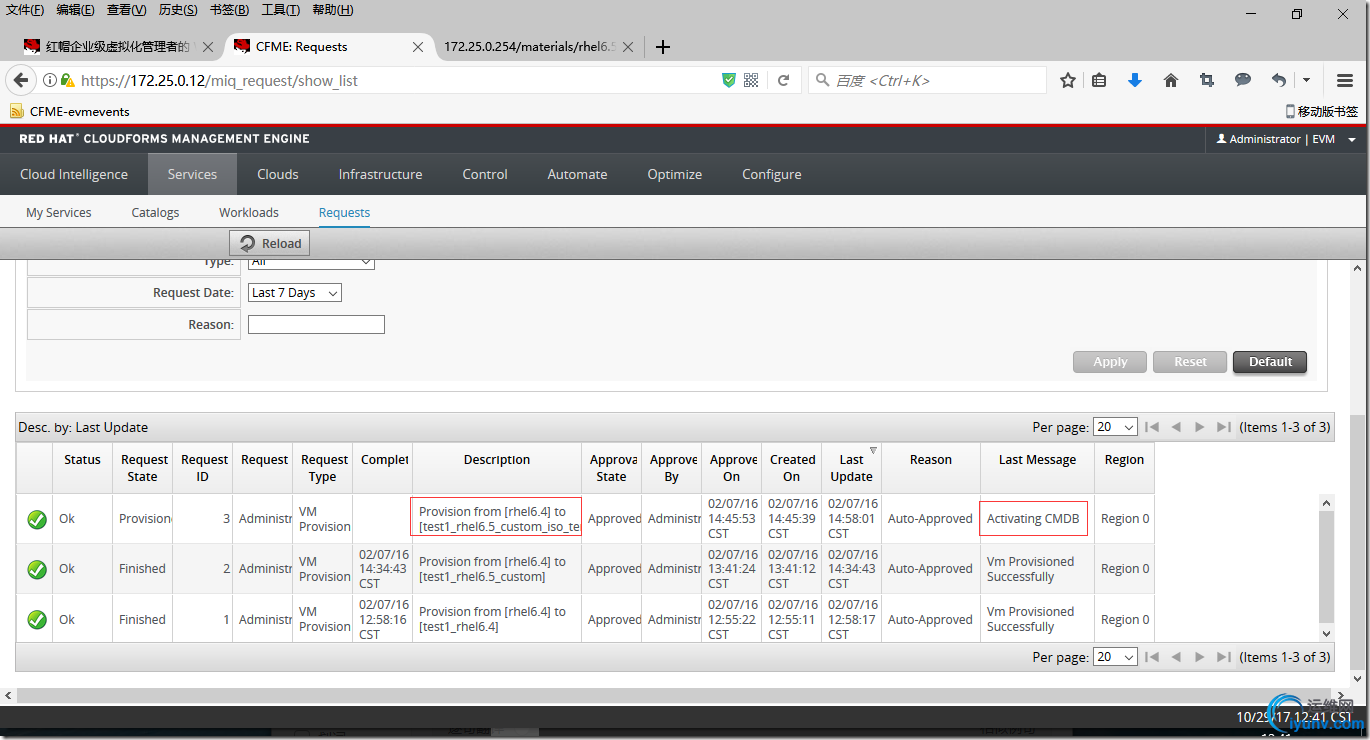Screen dimensions: 1370x740
Task: Click the table scrollbar down arrow
Action: (1327, 633)
